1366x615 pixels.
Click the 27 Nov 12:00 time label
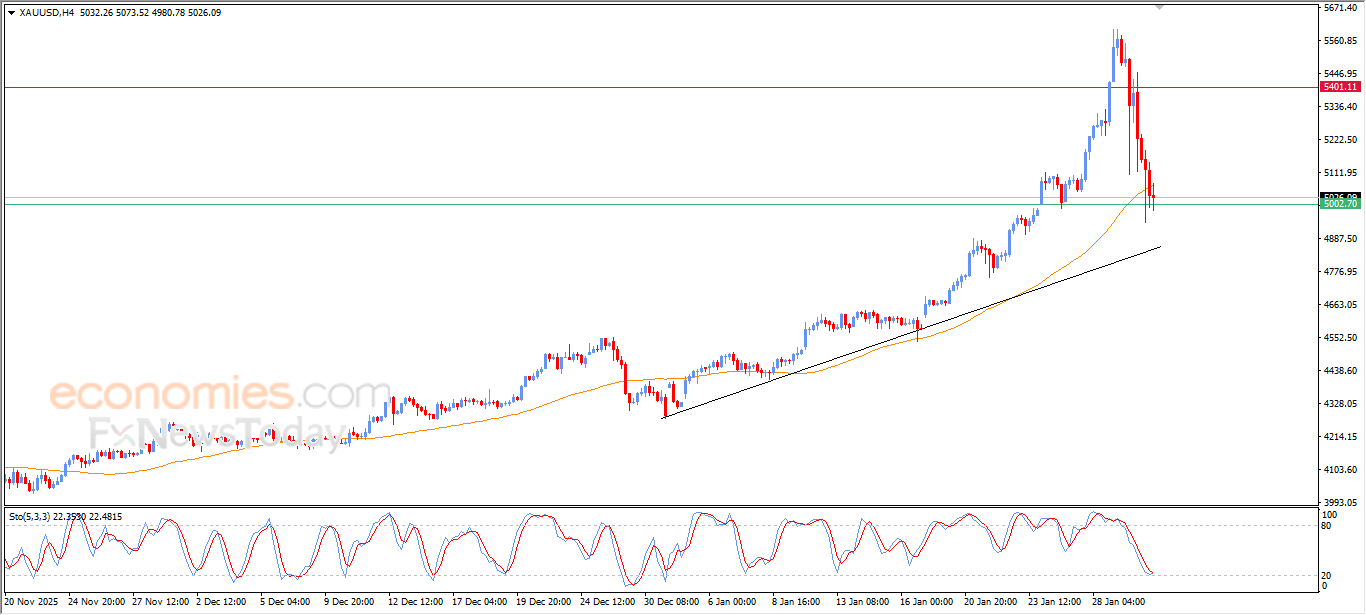[x=160, y=603]
